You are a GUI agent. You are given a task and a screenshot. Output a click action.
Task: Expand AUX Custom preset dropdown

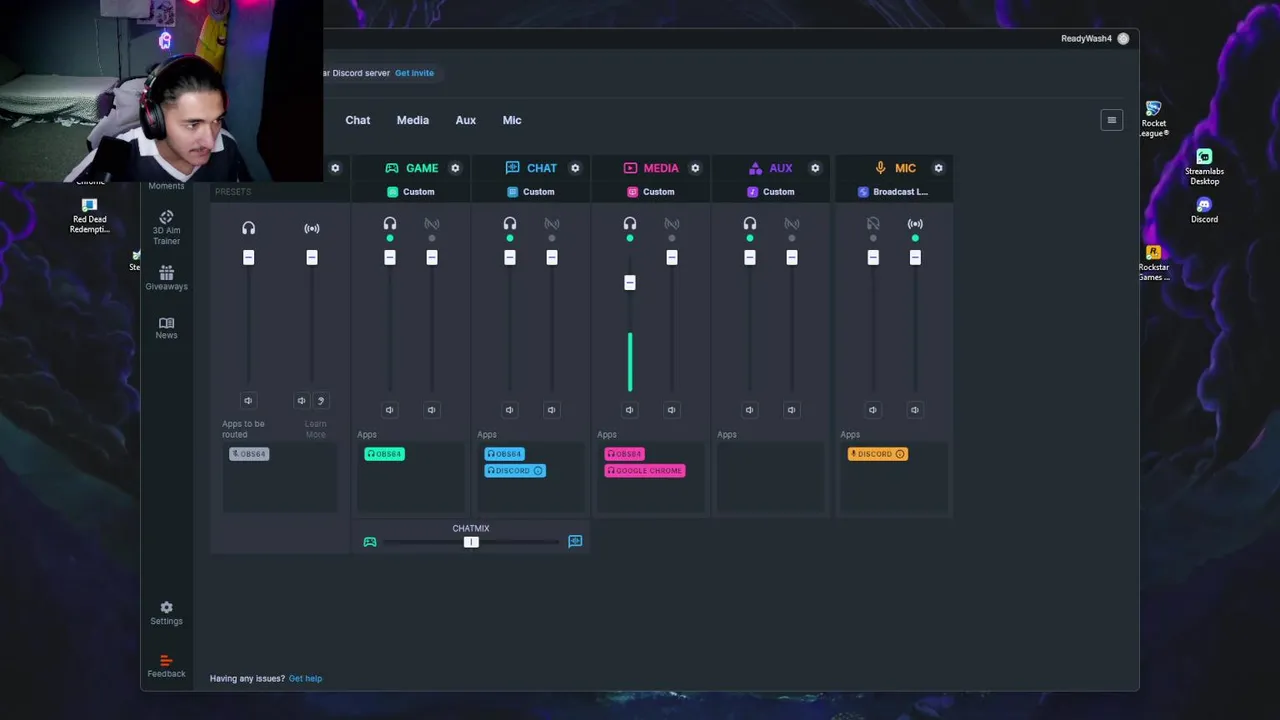771,192
